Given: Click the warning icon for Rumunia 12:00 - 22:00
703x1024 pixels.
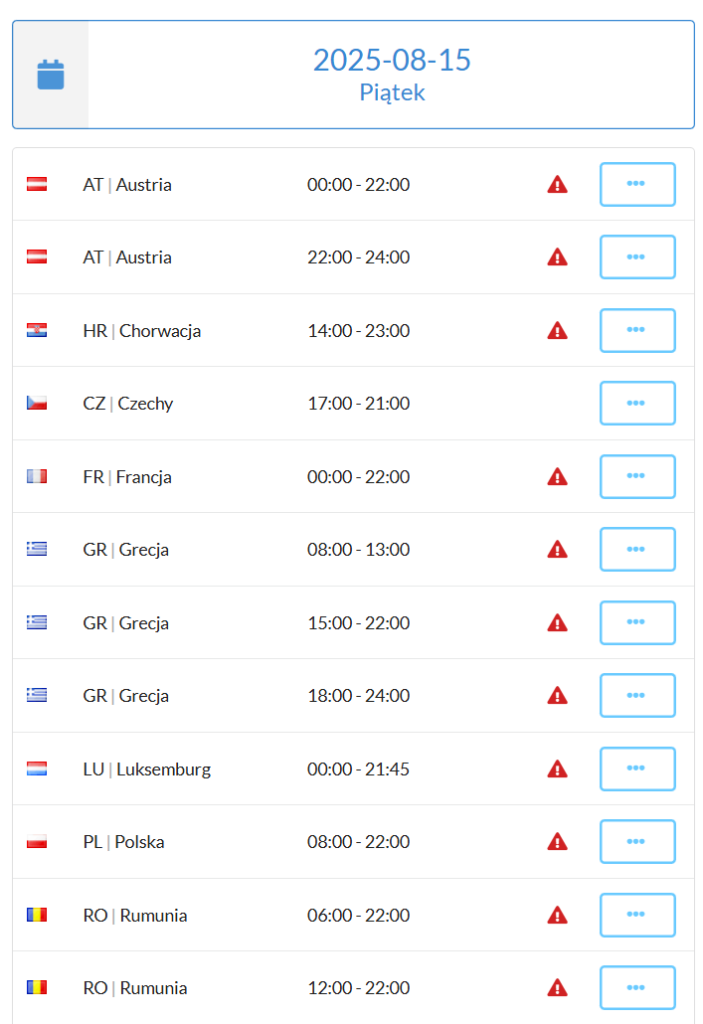Looking at the screenshot, I should click(557, 987).
